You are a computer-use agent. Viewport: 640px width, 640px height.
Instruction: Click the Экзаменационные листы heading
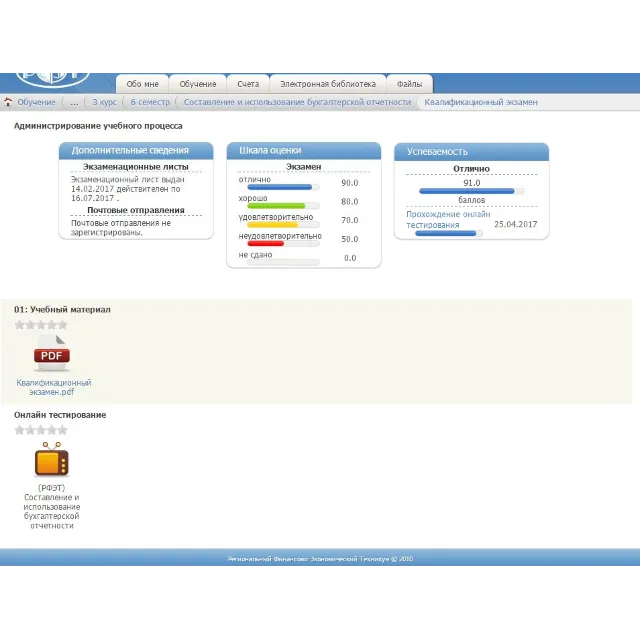tap(136, 167)
